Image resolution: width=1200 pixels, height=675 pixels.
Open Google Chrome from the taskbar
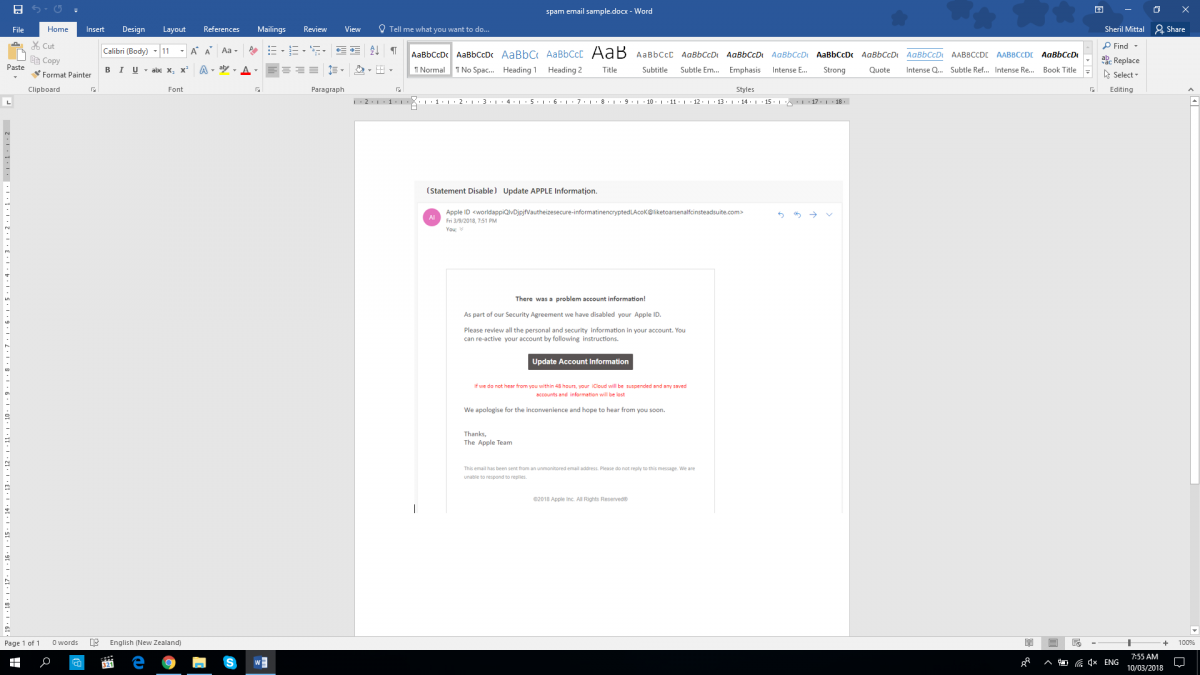(x=169, y=663)
